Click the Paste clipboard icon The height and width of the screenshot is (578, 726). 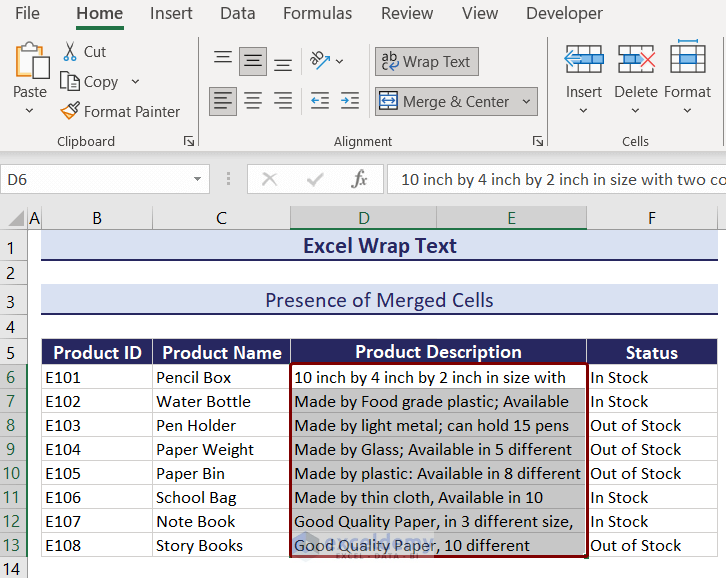point(30,60)
